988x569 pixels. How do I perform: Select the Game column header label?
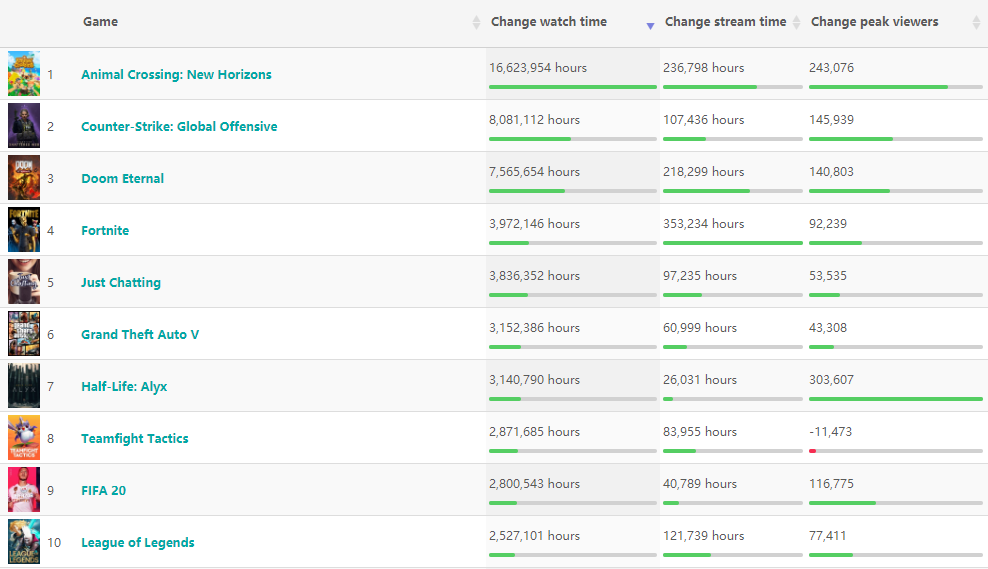(x=100, y=22)
